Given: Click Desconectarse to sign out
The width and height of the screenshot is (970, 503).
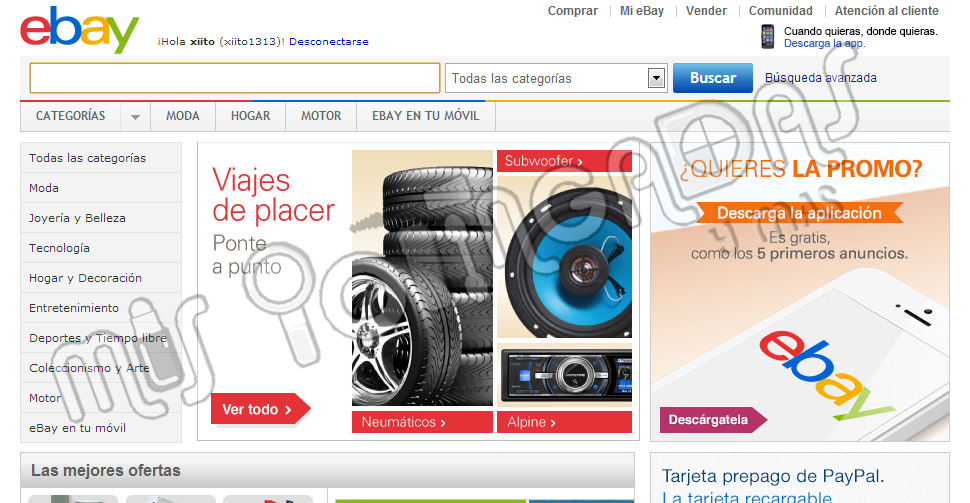Looking at the screenshot, I should [x=328, y=41].
